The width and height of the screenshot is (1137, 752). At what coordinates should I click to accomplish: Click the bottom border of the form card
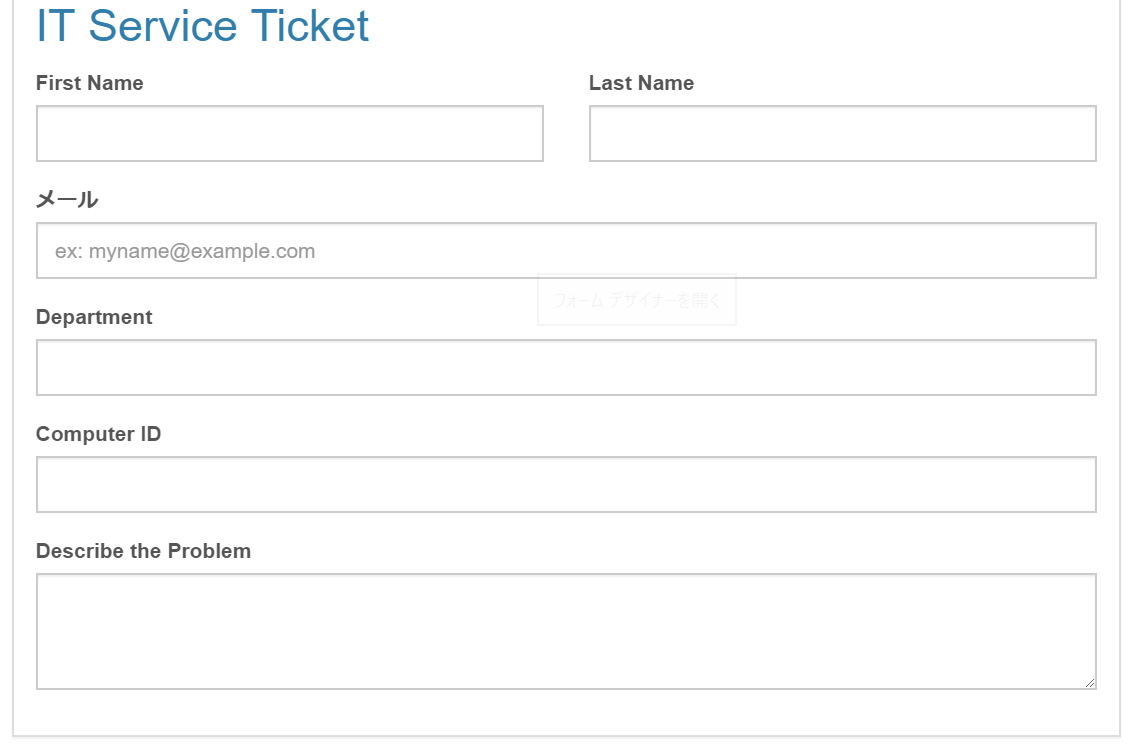click(x=566, y=736)
